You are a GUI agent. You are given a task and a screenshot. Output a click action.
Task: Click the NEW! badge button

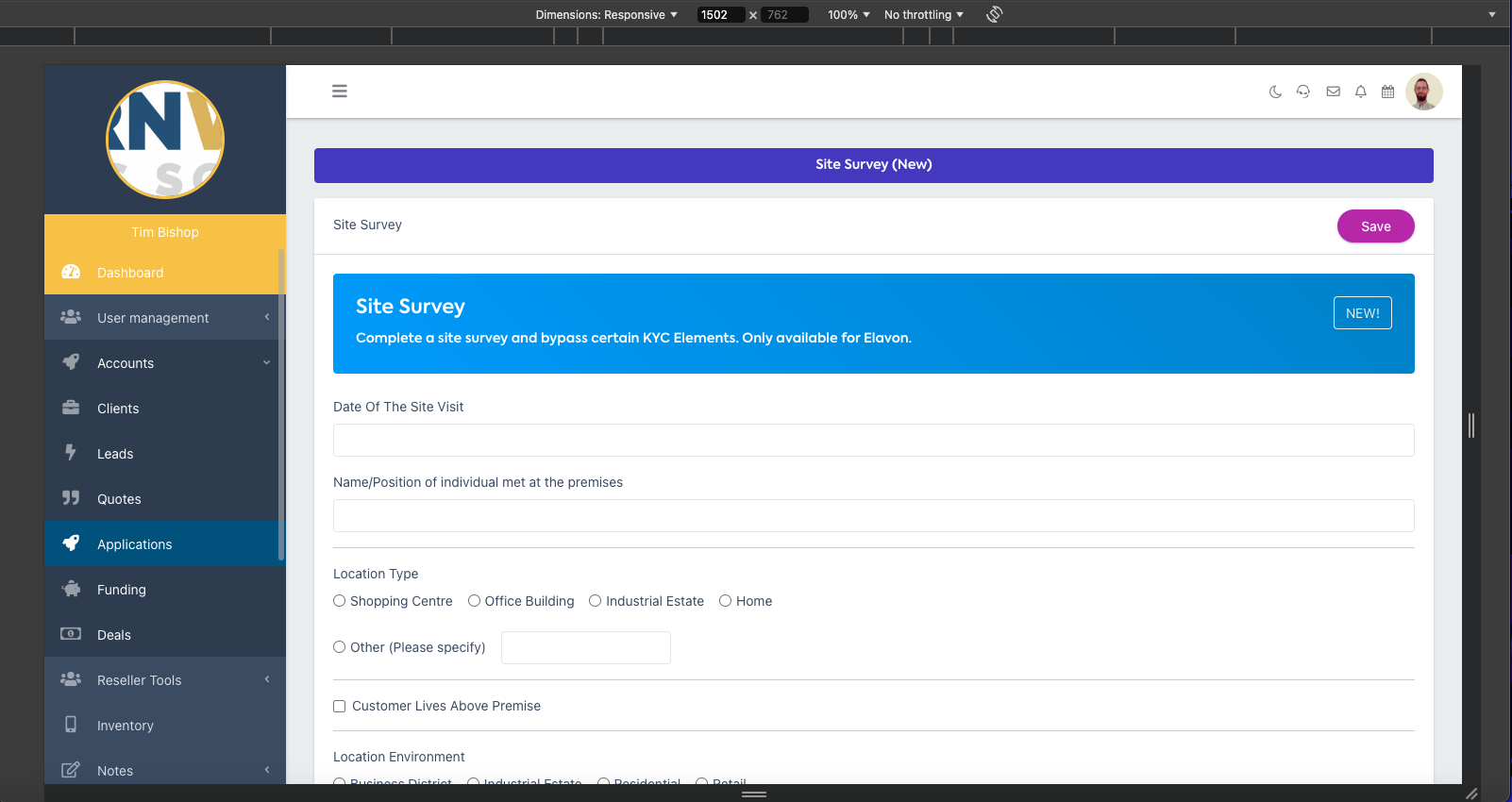pyautogui.click(x=1362, y=313)
